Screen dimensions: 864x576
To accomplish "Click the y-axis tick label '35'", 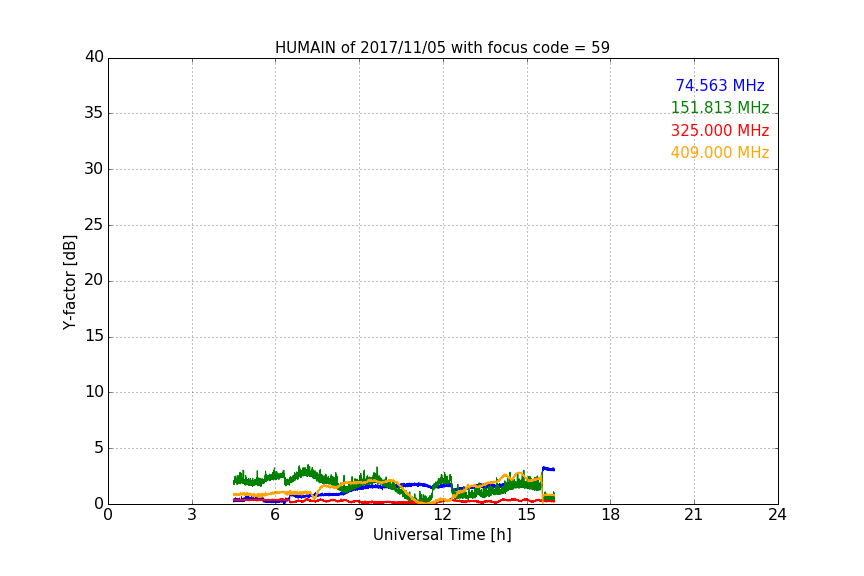I will point(94,113).
